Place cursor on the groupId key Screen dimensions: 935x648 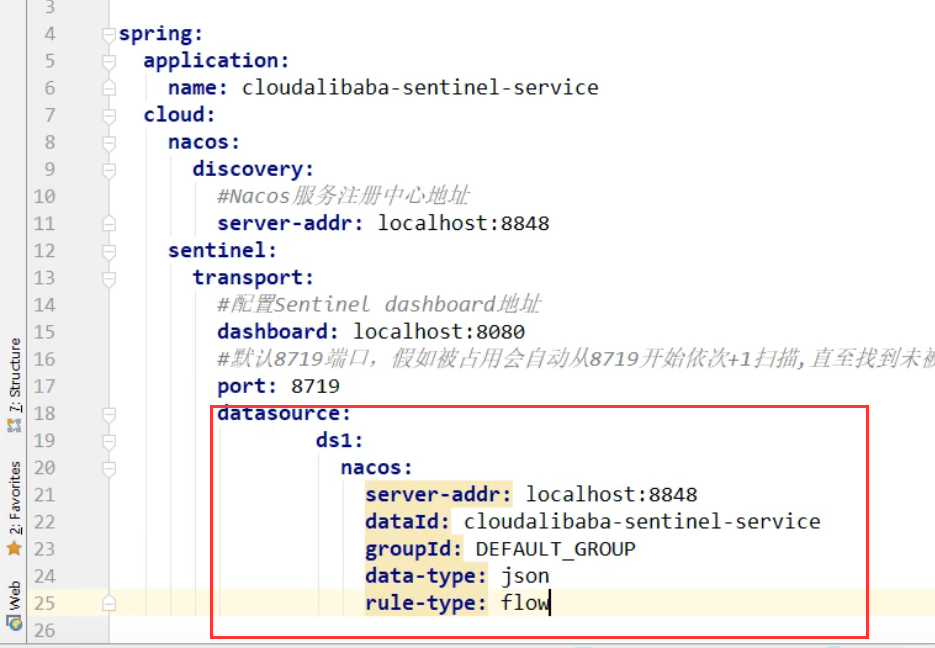click(x=413, y=549)
